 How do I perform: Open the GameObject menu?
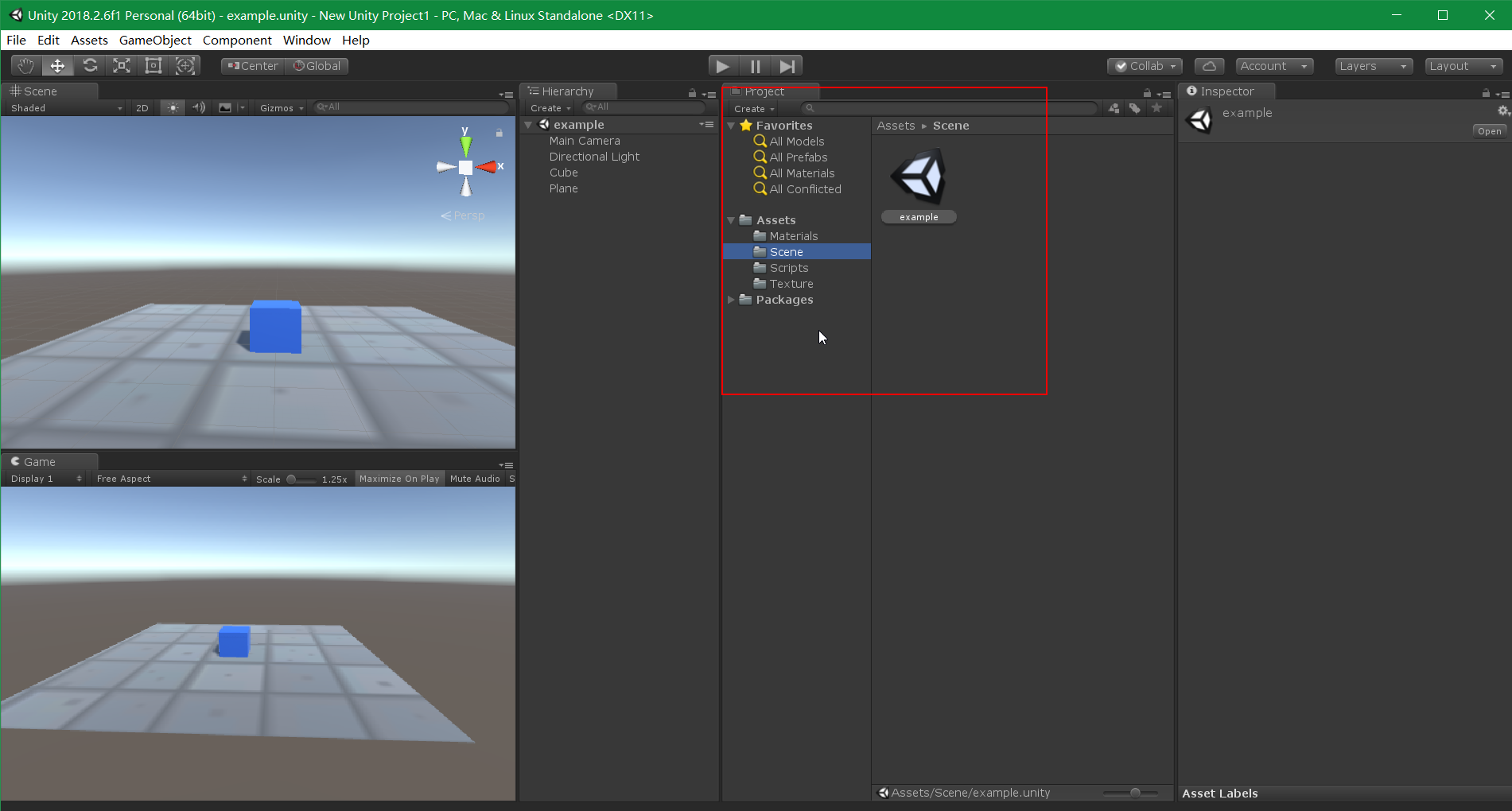point(155,41)
